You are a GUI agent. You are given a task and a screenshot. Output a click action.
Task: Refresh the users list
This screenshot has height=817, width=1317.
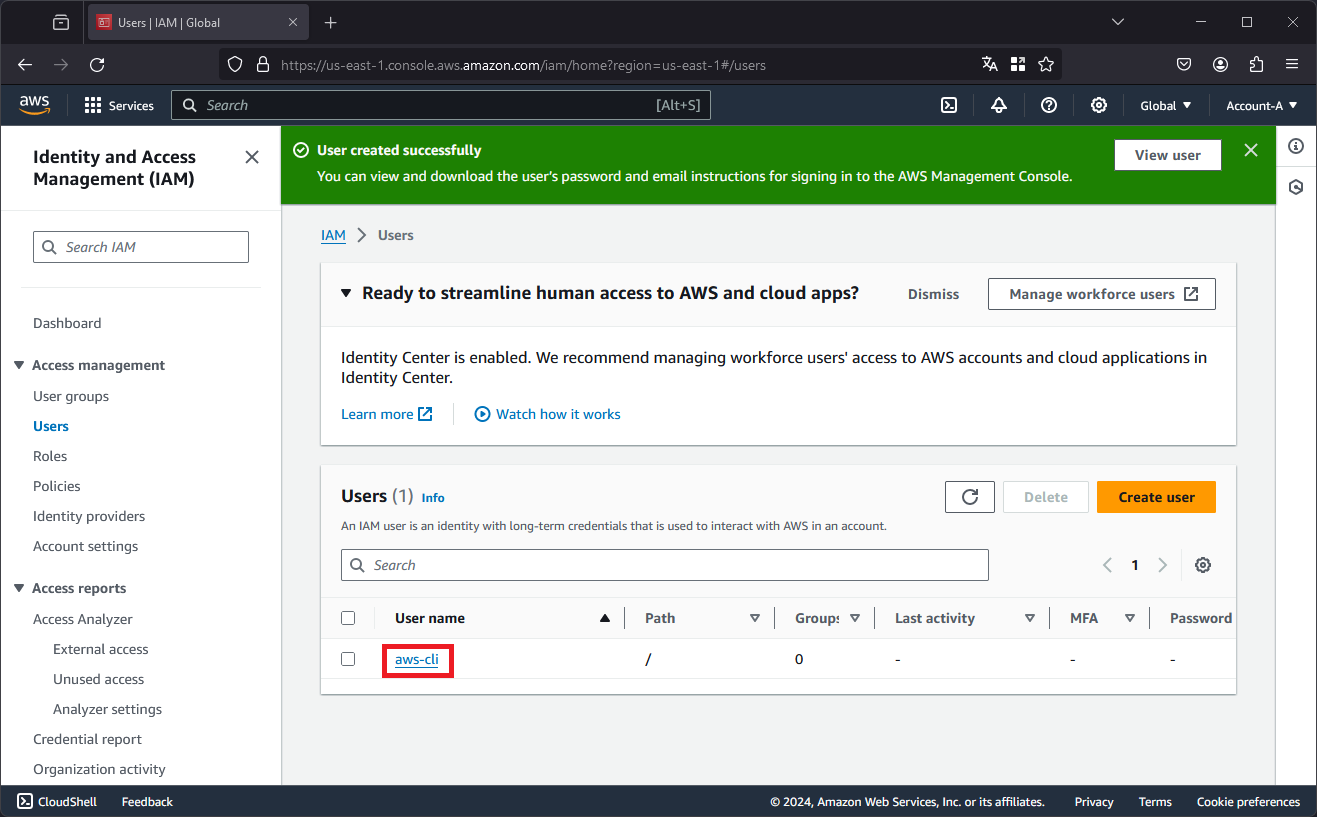tap(970, 497)
